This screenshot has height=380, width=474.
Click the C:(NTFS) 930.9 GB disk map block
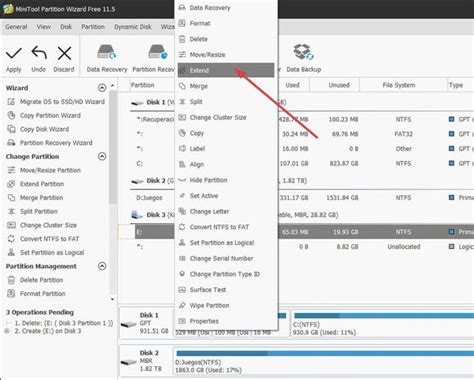point(383,324)
